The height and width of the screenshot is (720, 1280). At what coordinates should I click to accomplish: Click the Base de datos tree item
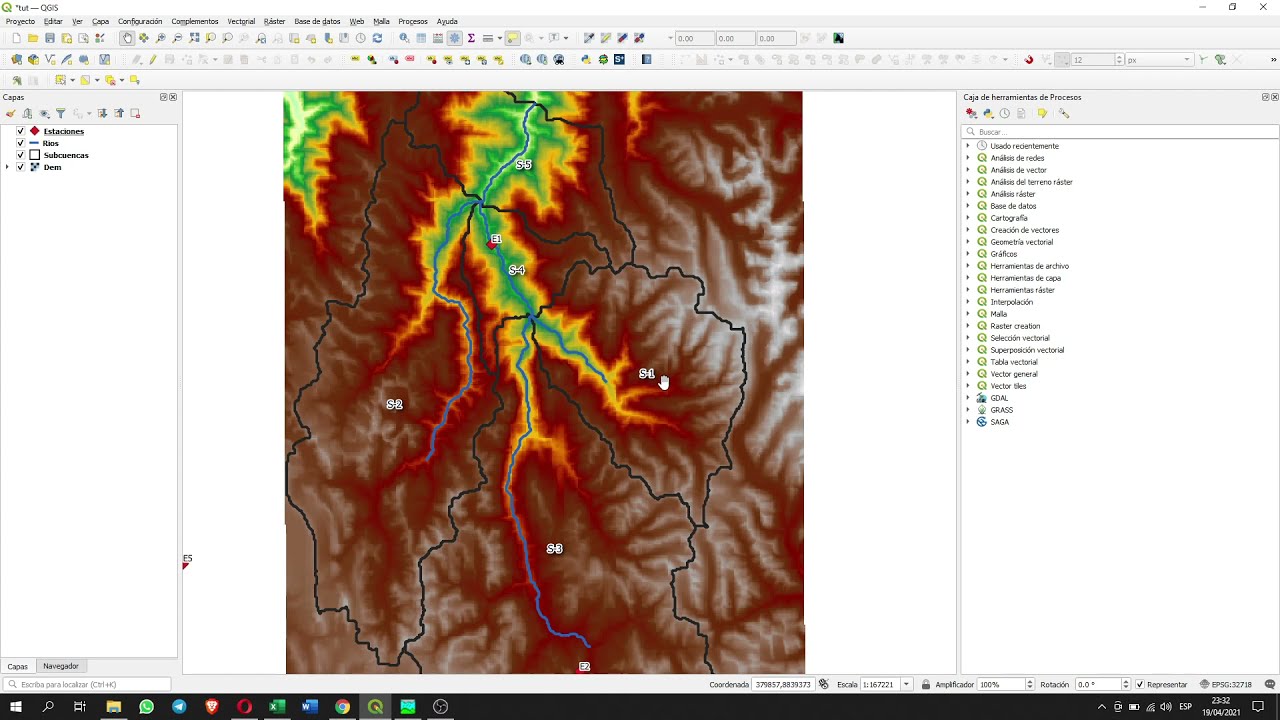1013,206
